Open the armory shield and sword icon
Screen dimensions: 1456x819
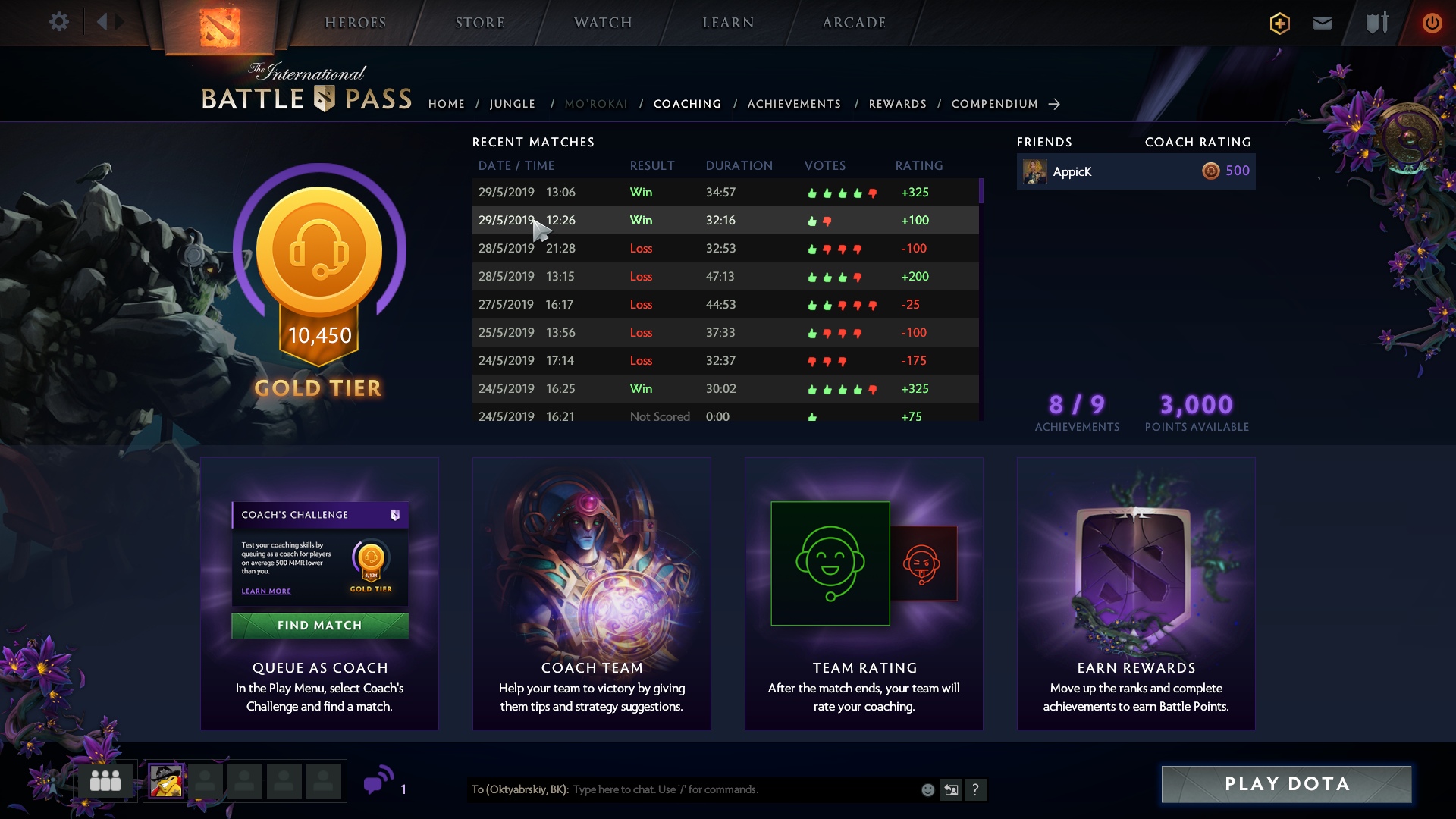tap(1377, 23)
